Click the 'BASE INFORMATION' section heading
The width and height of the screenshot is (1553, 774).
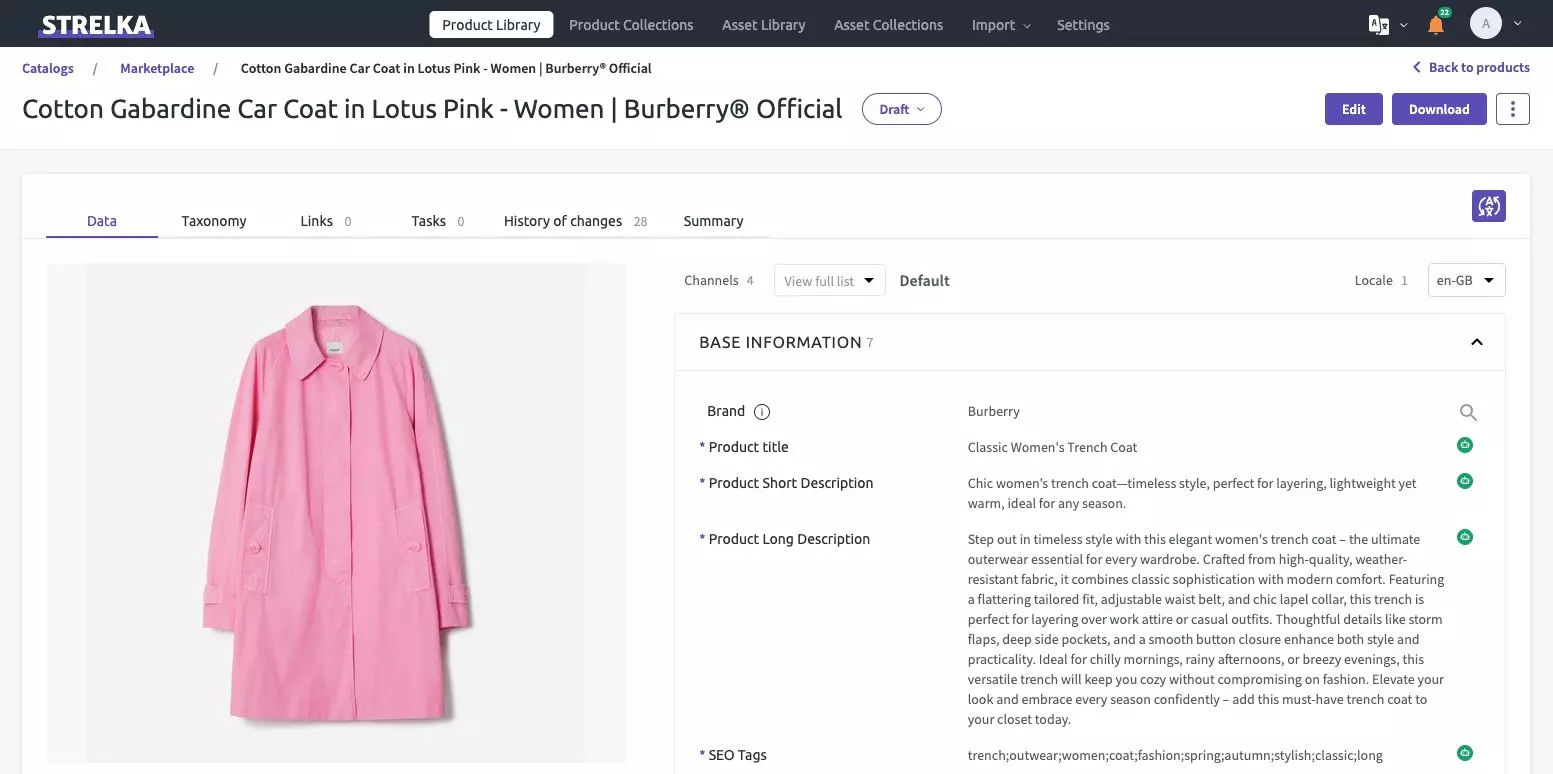(x=780, y=342)
